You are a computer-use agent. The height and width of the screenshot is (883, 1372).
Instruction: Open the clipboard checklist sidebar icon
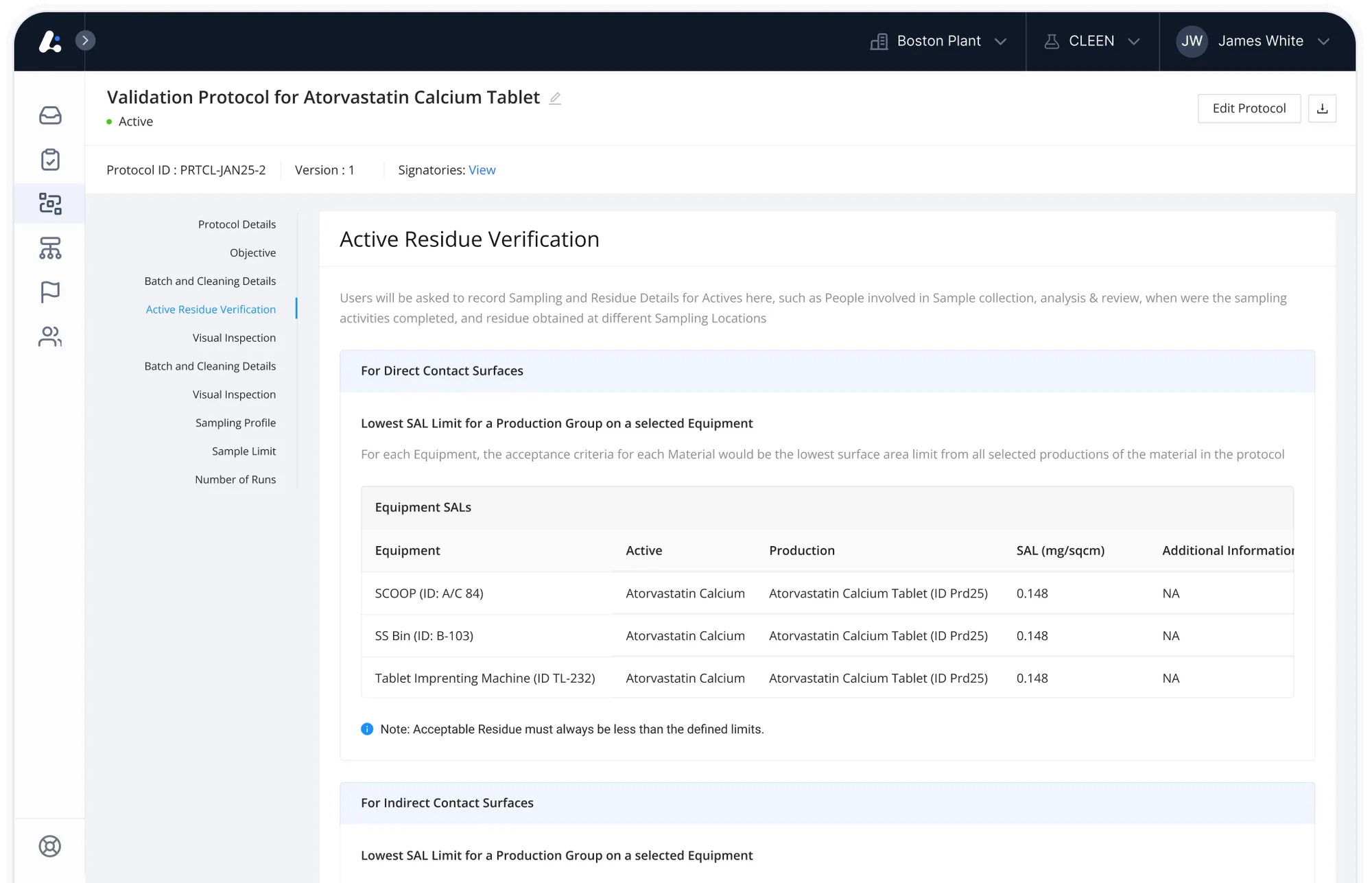click(50, 159)
